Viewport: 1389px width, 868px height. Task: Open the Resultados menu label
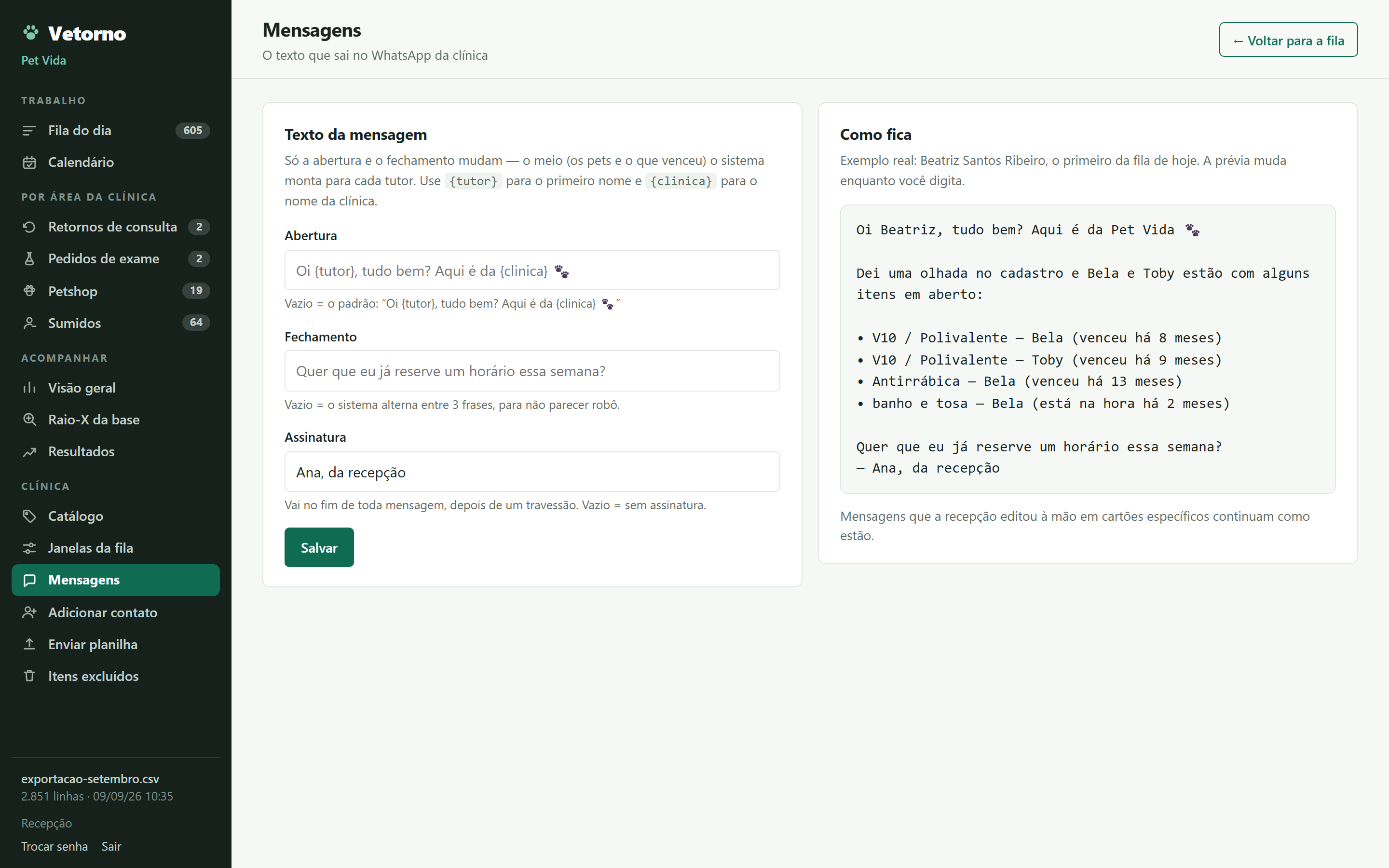82,452
